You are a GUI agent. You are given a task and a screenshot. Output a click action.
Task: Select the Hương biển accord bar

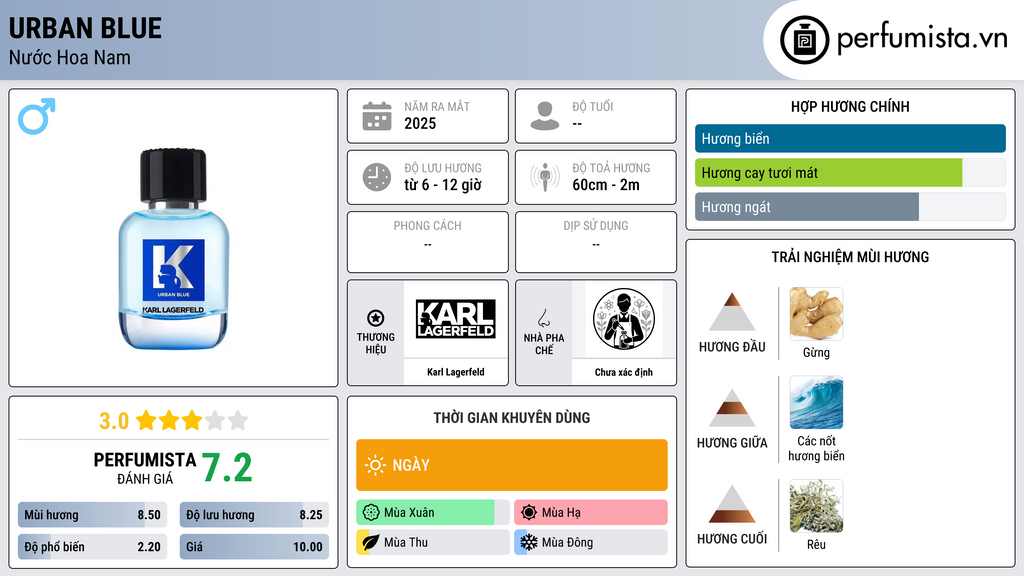point(850,138)
